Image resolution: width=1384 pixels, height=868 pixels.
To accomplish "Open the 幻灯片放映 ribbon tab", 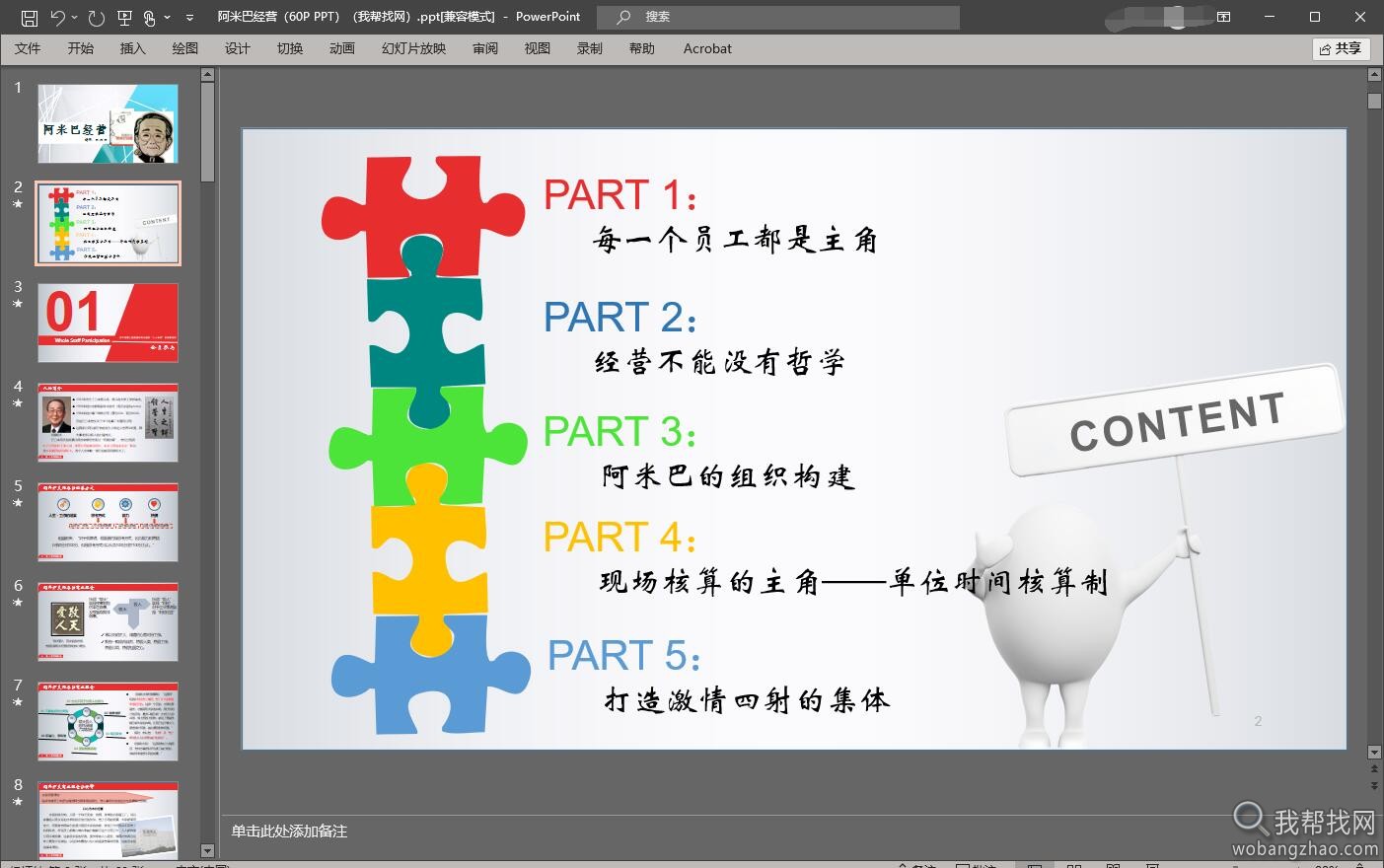I will coord(413,48).
